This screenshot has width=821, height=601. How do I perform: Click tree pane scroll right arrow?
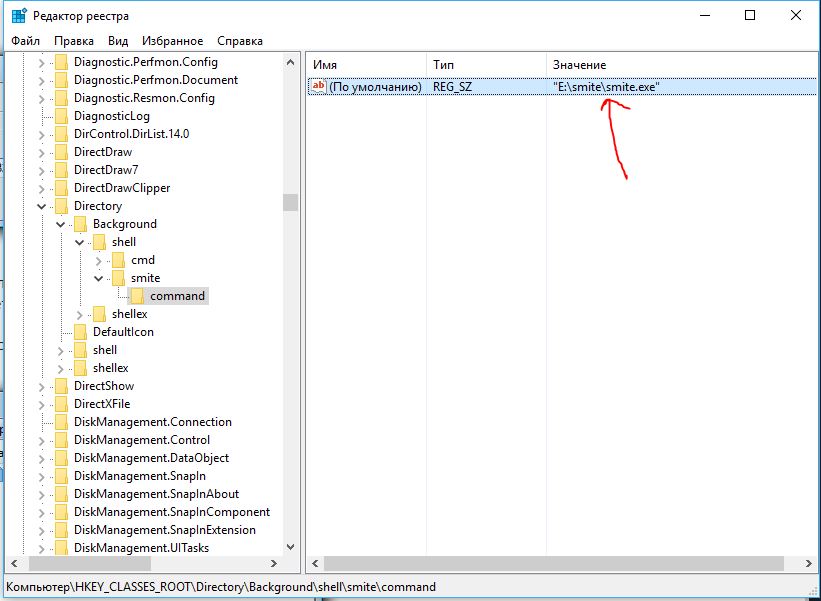point(274,563)
